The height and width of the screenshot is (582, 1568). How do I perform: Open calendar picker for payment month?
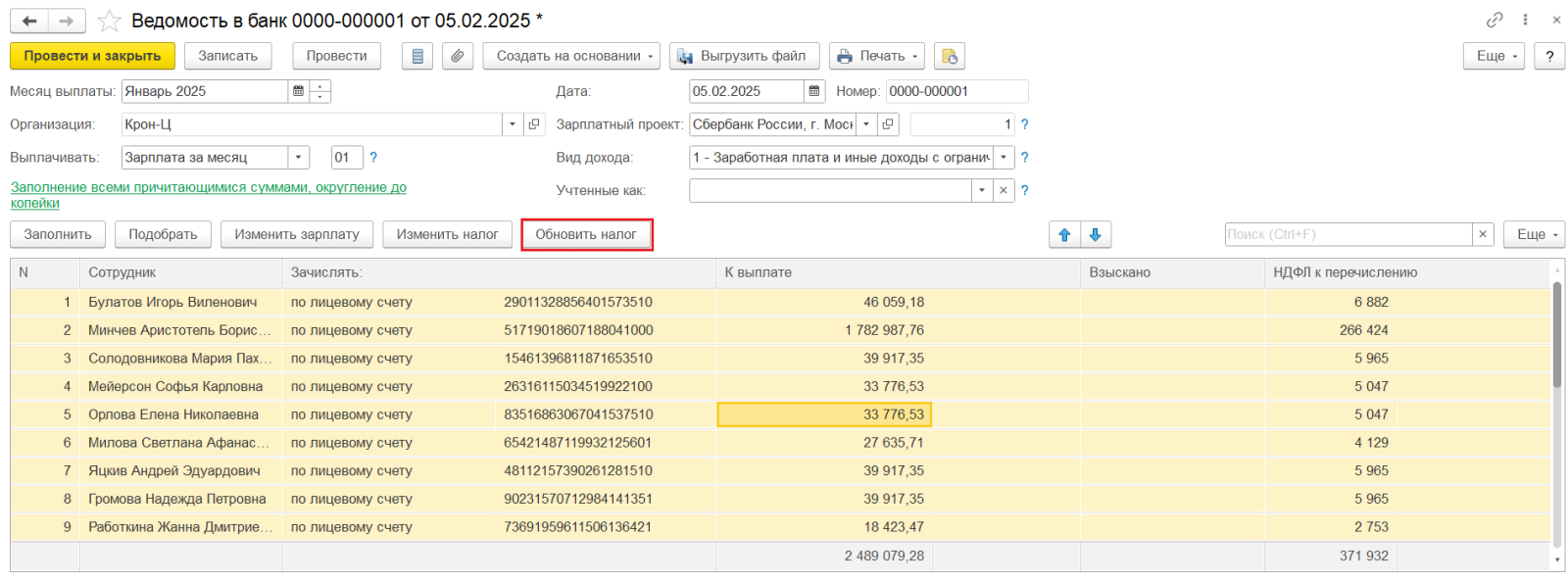pyautogui.click(x=298, y=91)
